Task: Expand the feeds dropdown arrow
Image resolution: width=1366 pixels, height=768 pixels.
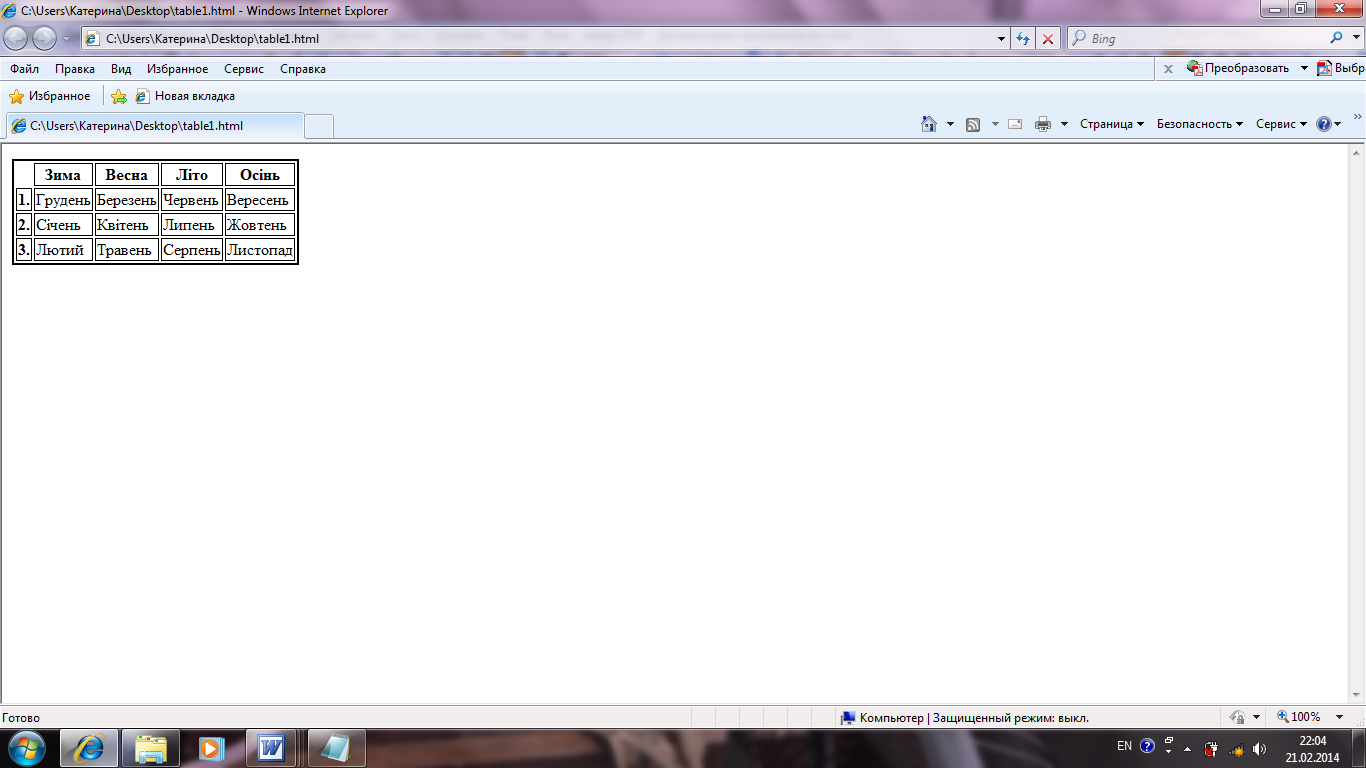Action: tap(995, 124)
